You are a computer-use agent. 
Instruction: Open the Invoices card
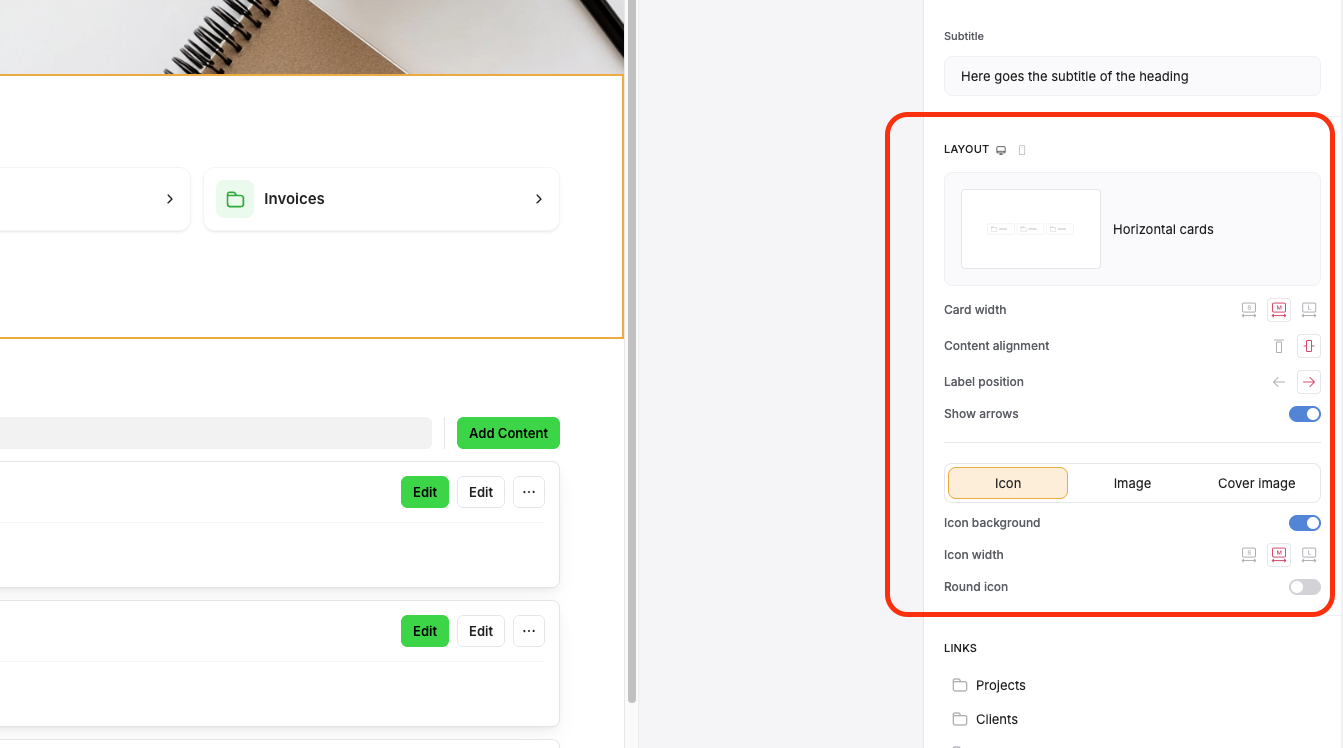381,199
